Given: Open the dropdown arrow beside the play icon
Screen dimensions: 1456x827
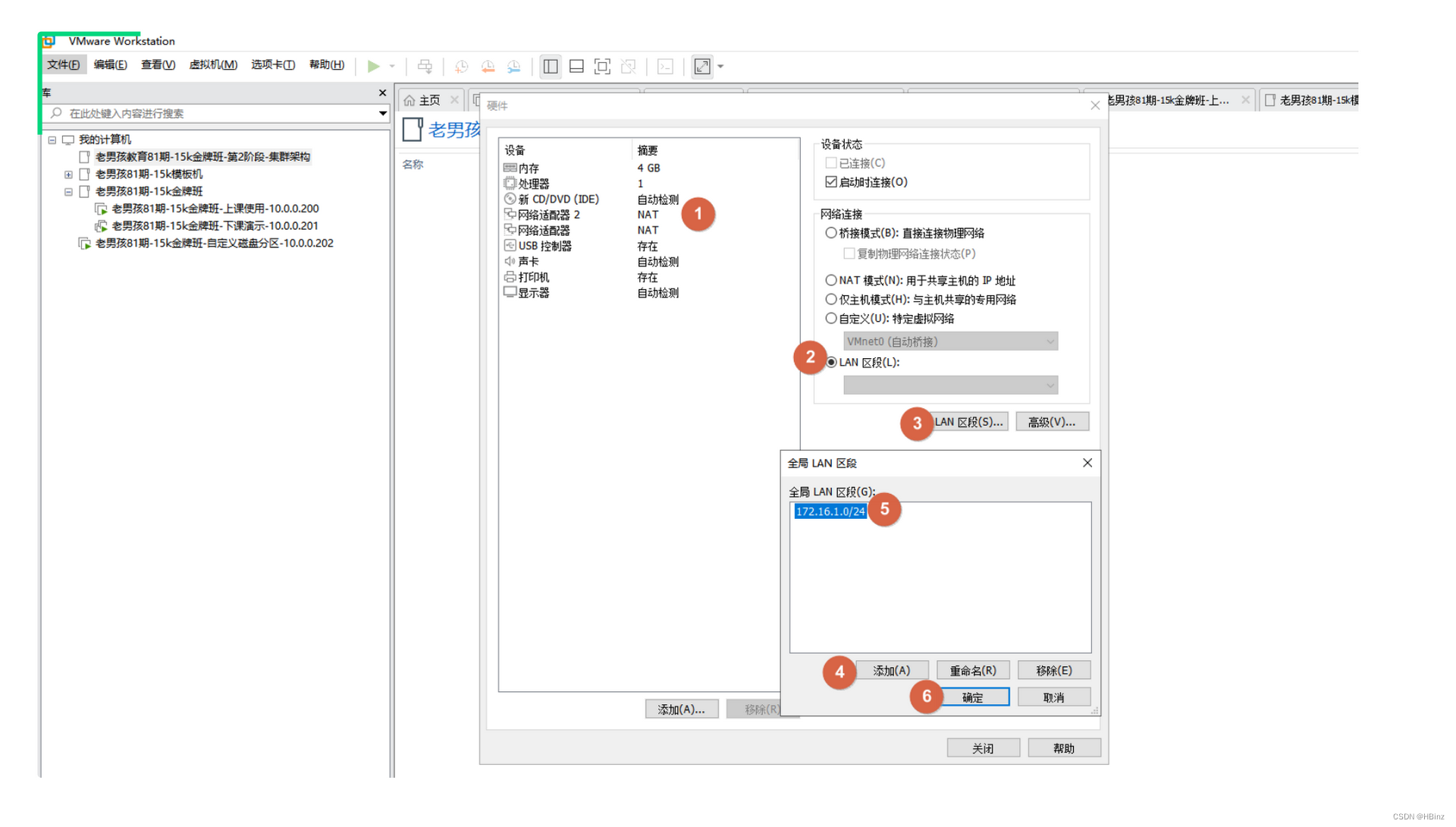Looking at the screenshot, I should point(392,66).
